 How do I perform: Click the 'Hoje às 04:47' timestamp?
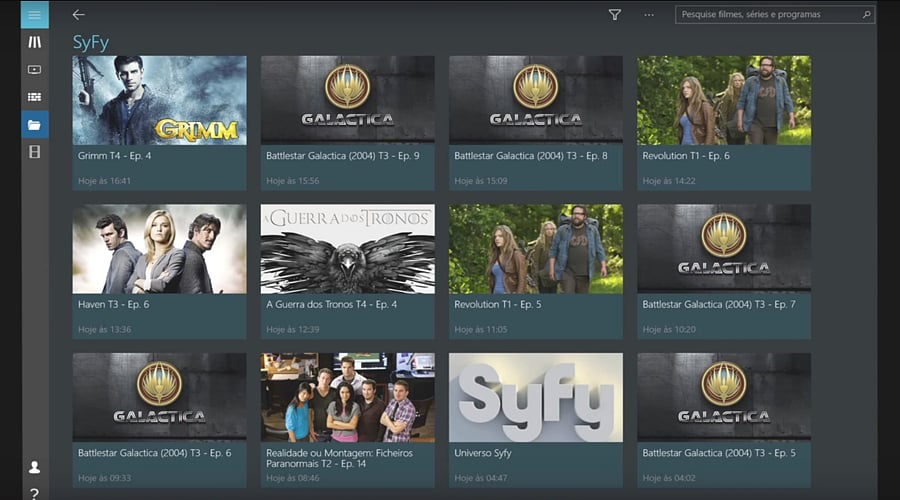481,478
